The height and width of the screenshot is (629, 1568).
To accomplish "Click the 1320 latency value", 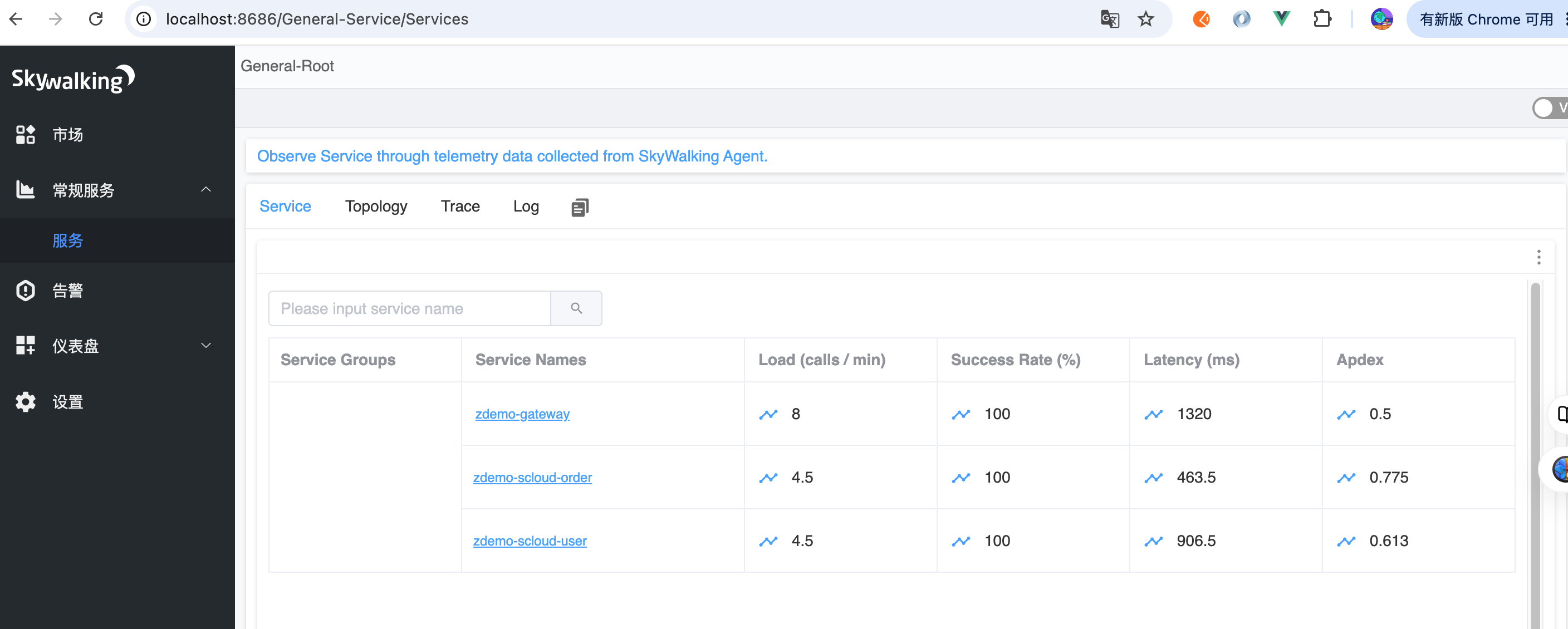I will (1194, 414).
